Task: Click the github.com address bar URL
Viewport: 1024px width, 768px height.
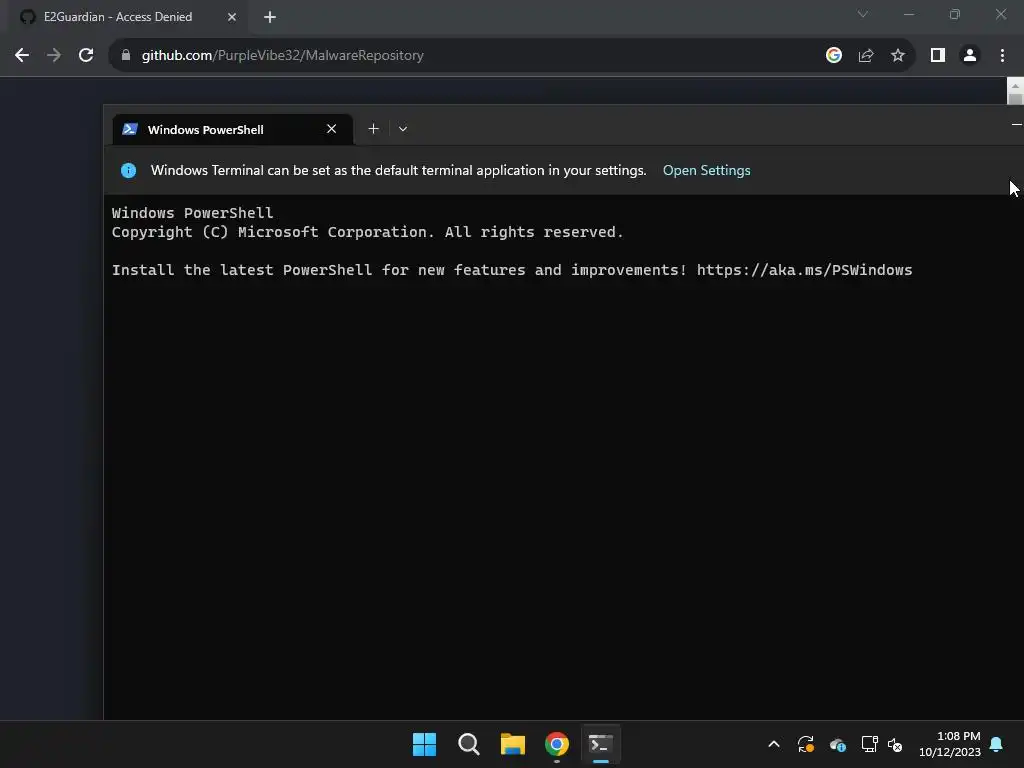Action: coord(282,56)
